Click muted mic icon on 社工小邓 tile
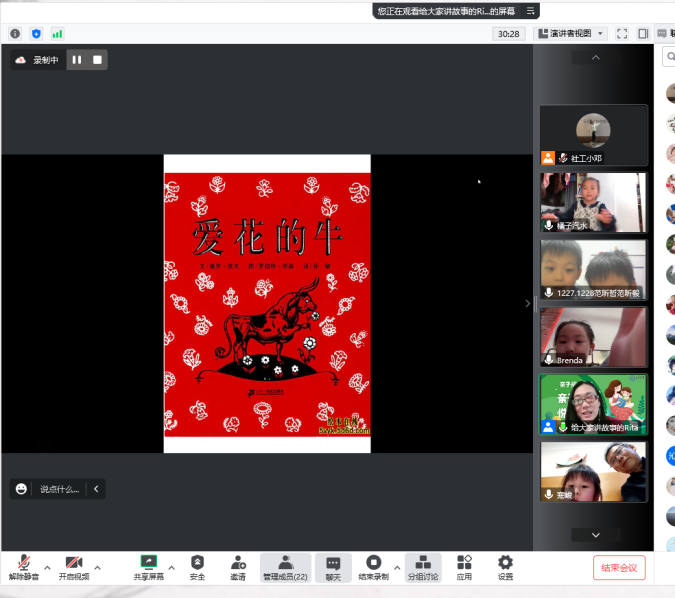 click(563, 158)
